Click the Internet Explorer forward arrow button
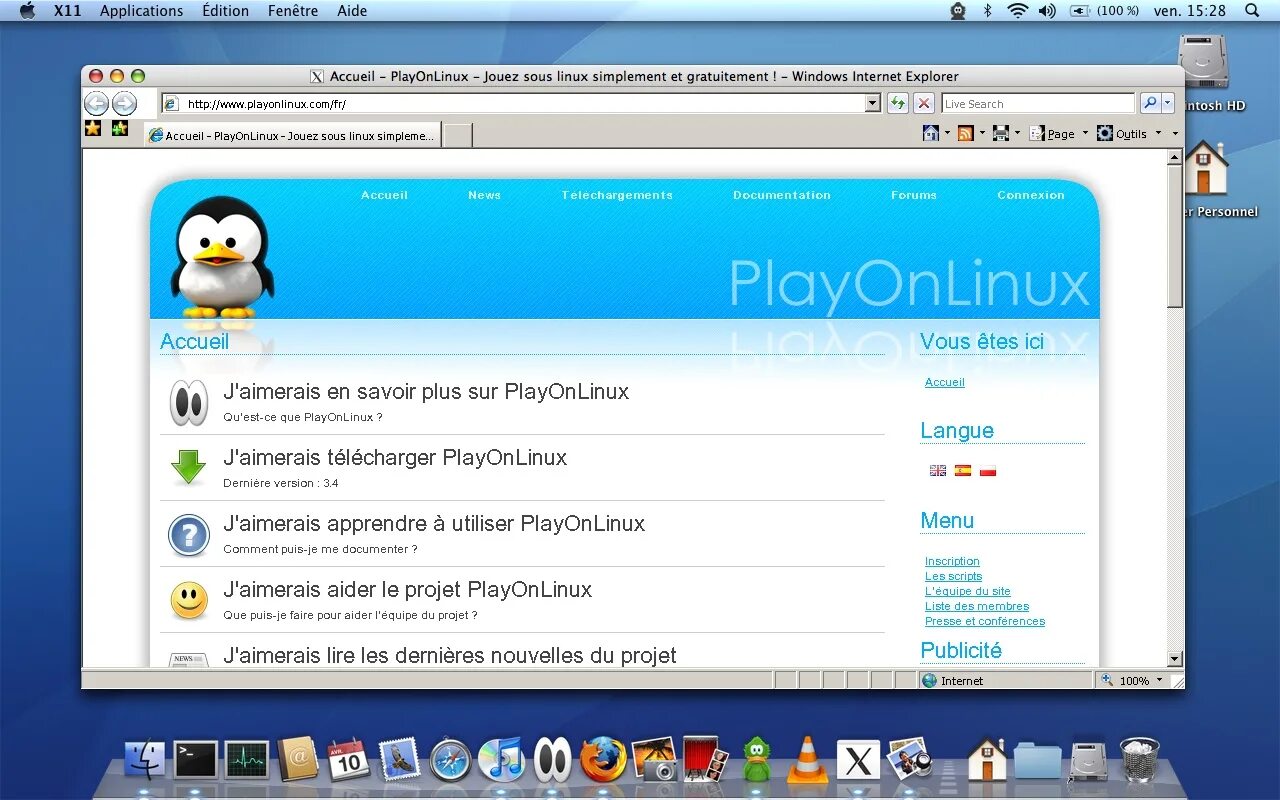 tap(124, 103)
